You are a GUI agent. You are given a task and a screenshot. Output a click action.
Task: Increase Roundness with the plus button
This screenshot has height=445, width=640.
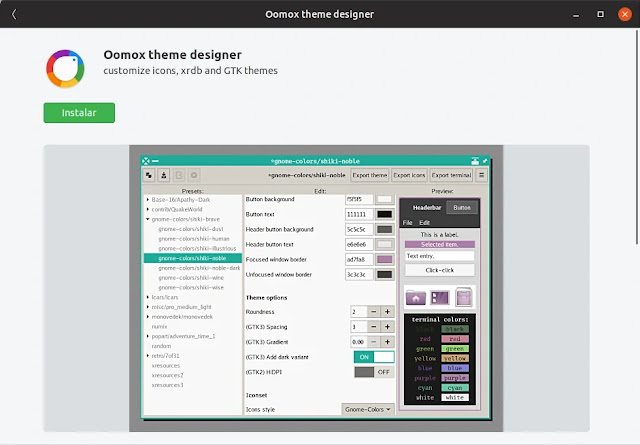pyautogui.click(x=387, y=312)
